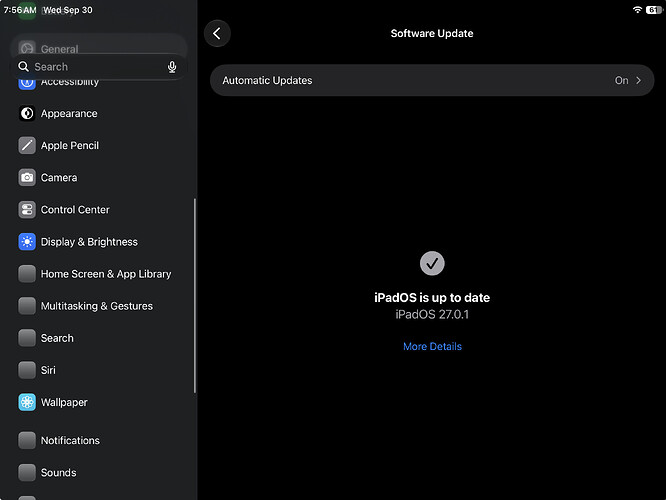
Task: Click the Settings search field
Action: pyautogui.click(x=98, y=67)
